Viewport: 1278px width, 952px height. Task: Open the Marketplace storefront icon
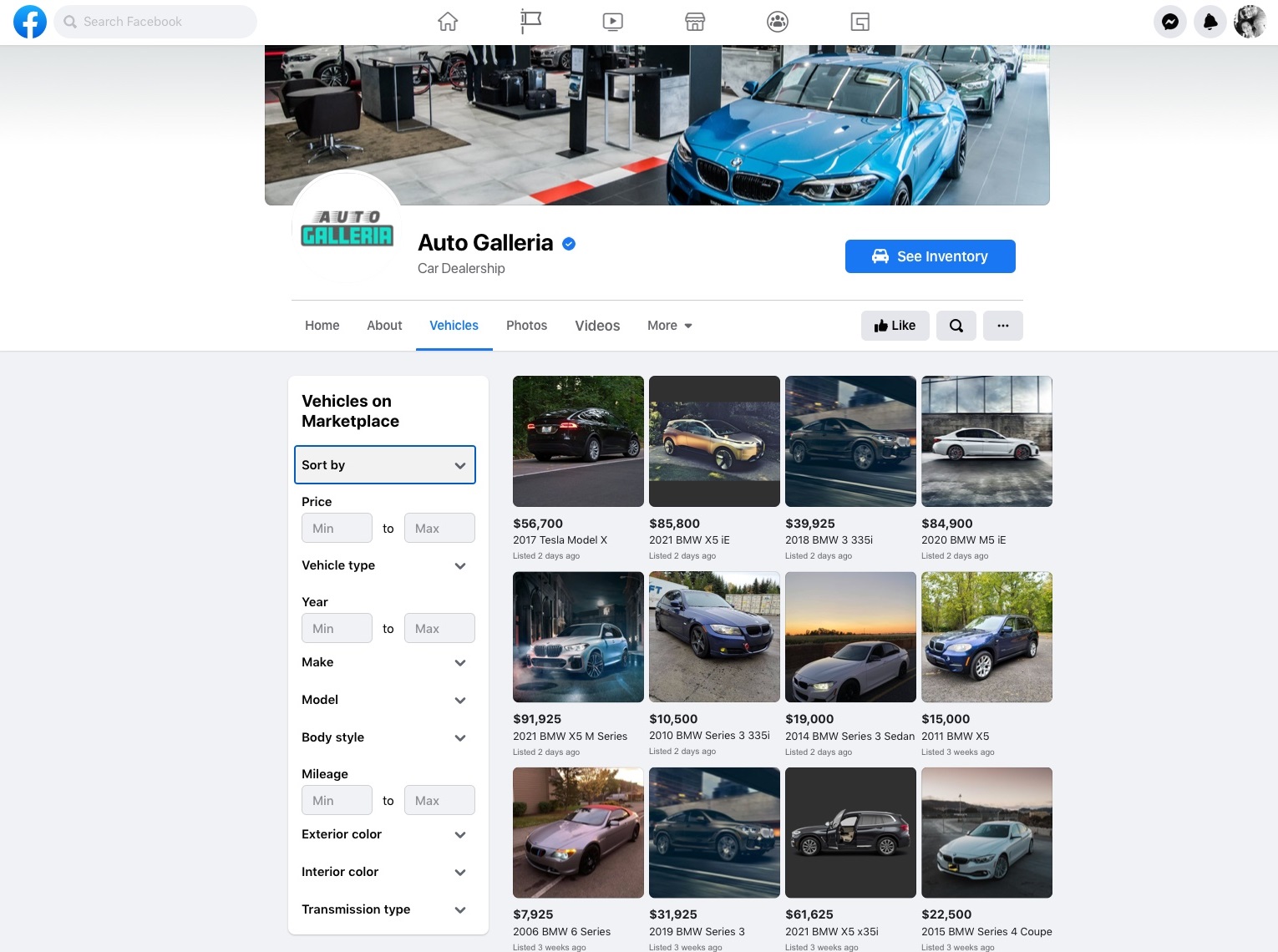pyautogui.click(x=695, y=22)
